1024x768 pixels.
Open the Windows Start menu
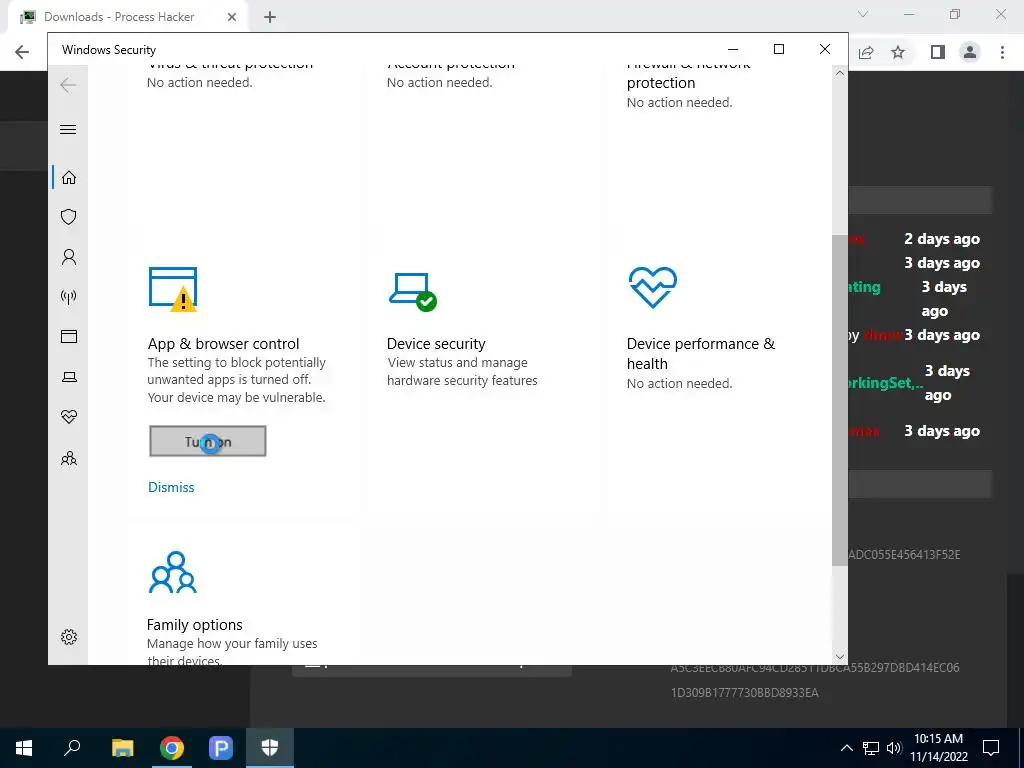pos(24,748)
